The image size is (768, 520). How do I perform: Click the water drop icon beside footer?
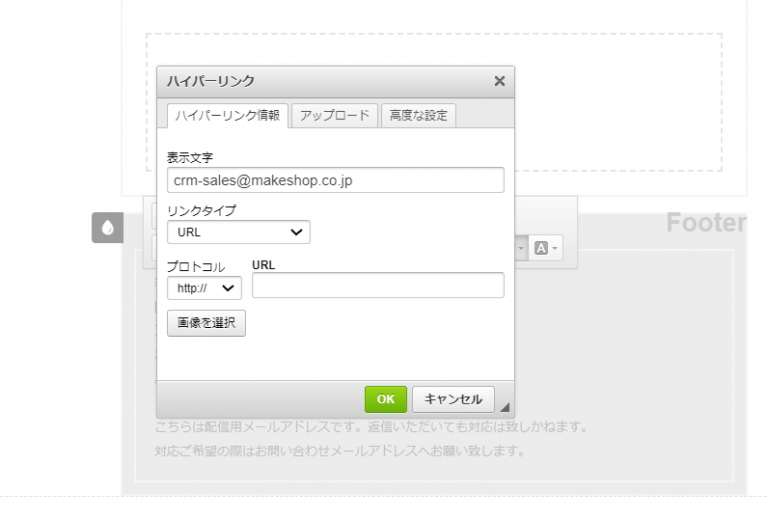click(x=107, y=228)
